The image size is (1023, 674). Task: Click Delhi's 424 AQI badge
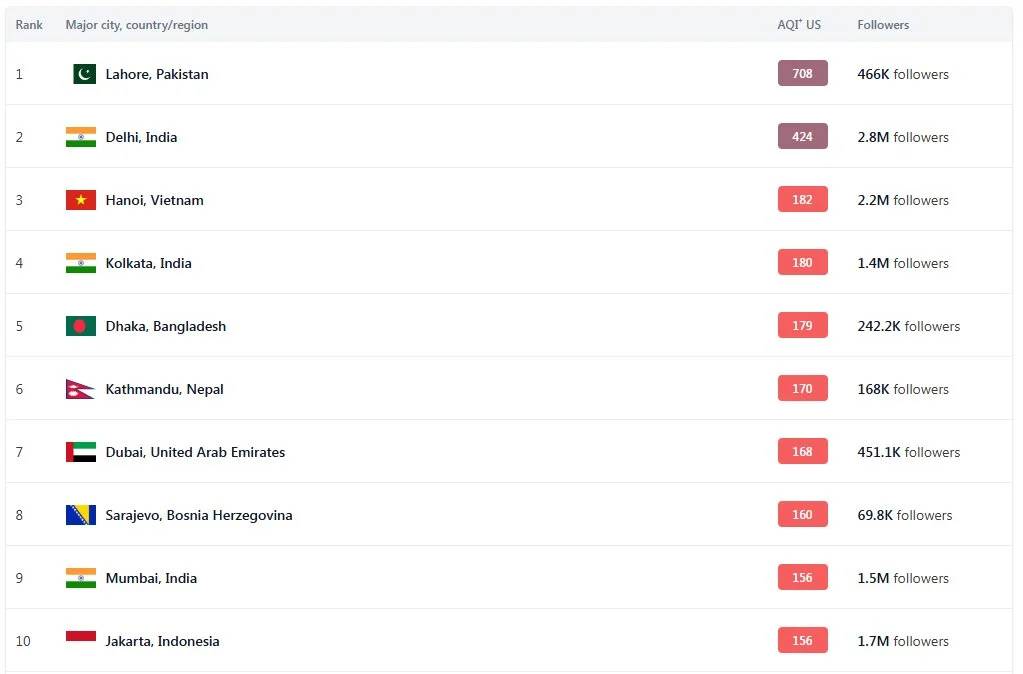click(802, 137)
